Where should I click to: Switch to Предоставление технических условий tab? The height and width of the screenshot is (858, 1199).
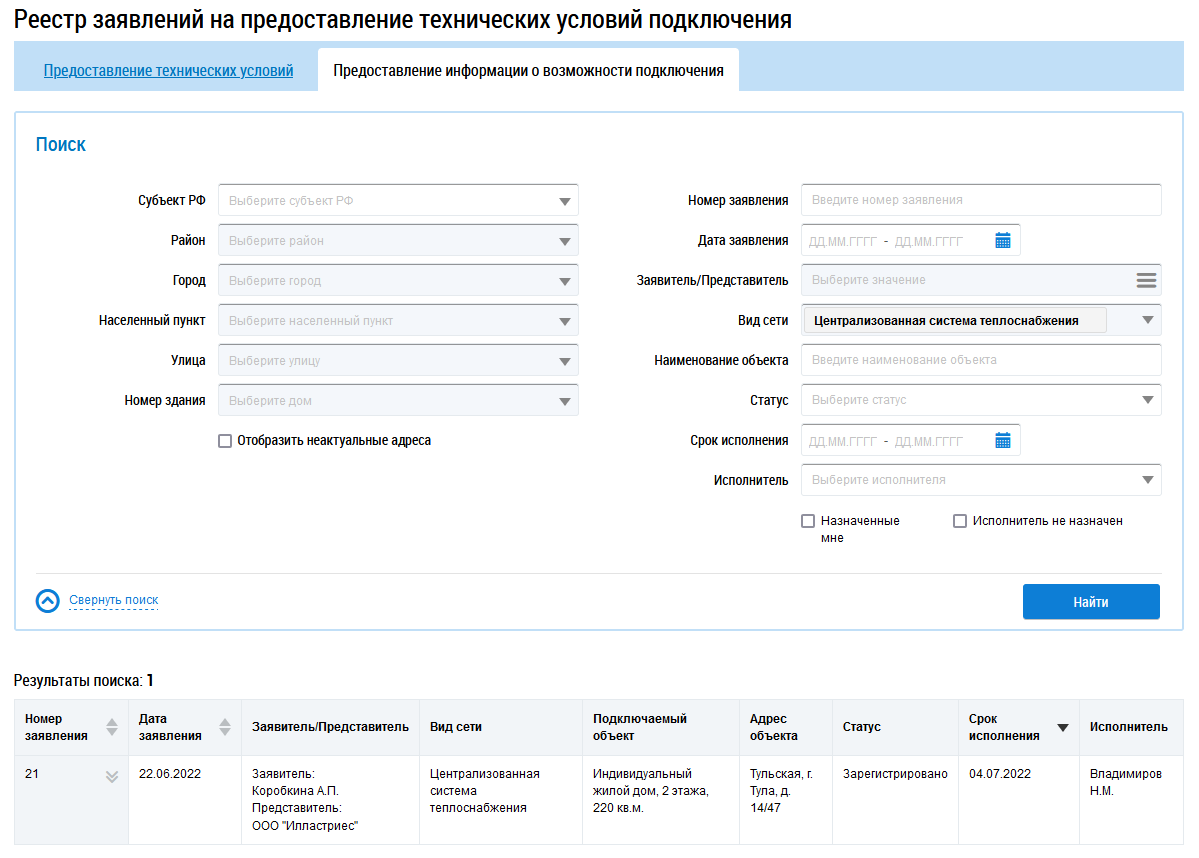pos(168,71)
